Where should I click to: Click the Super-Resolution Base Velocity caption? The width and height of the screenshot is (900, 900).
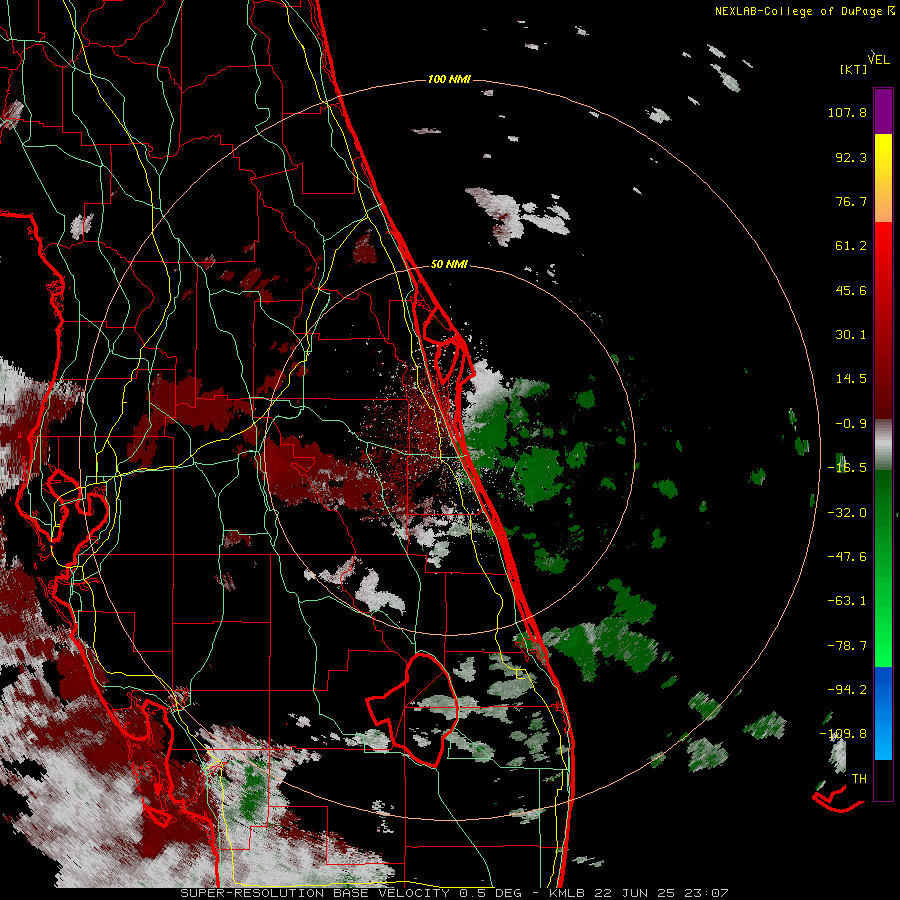click(x=454, y=893)
